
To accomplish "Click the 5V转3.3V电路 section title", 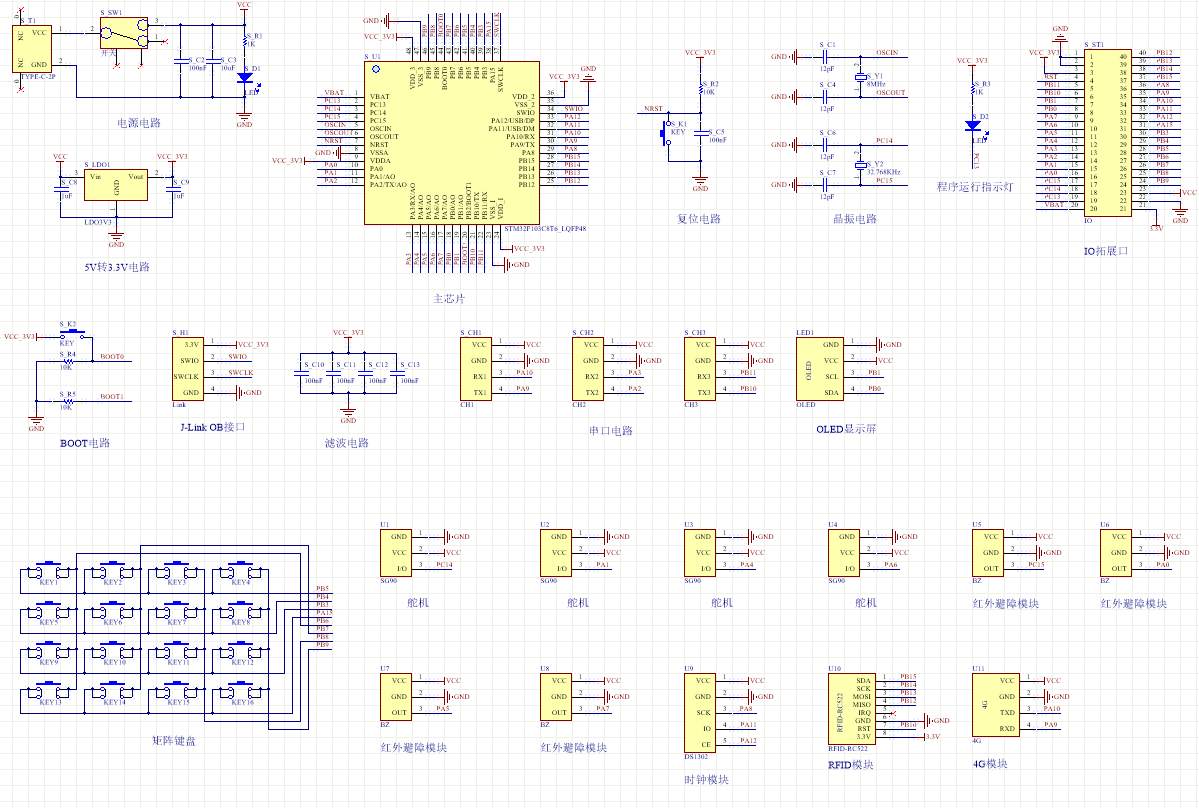I will pyautogui.click(x=117, y=267).
